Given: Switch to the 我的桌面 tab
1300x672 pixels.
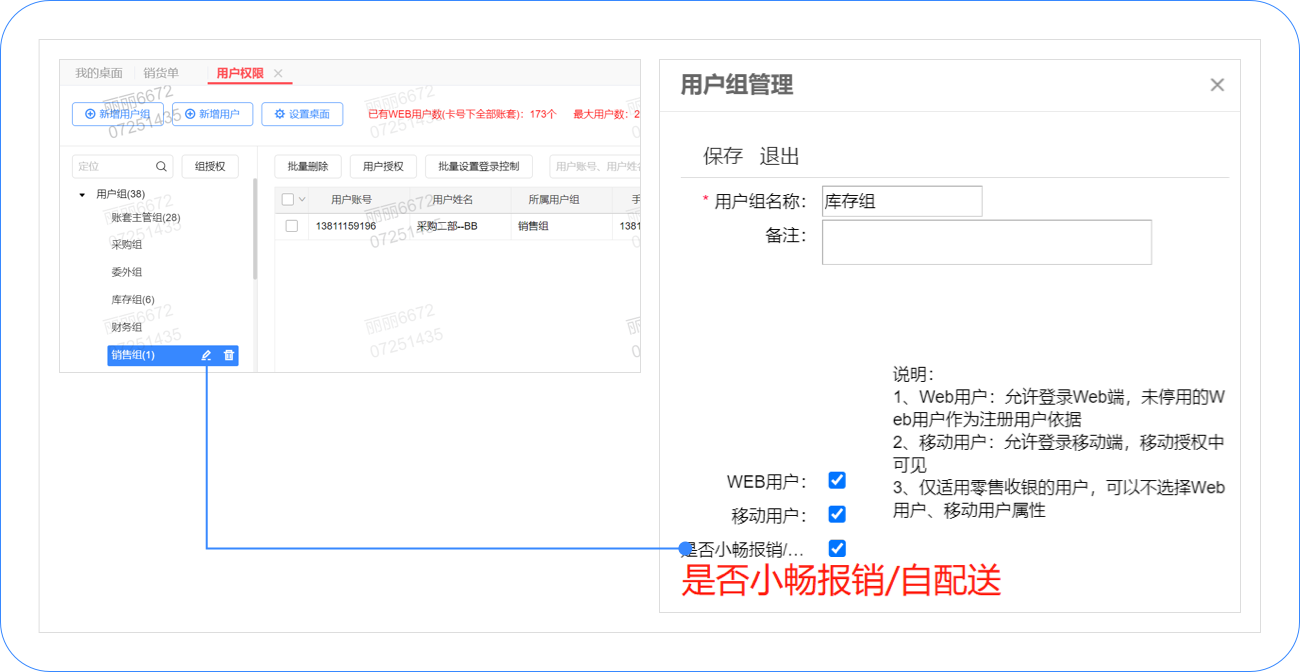Looking at the screenshot, I should (x=99, y=73).
